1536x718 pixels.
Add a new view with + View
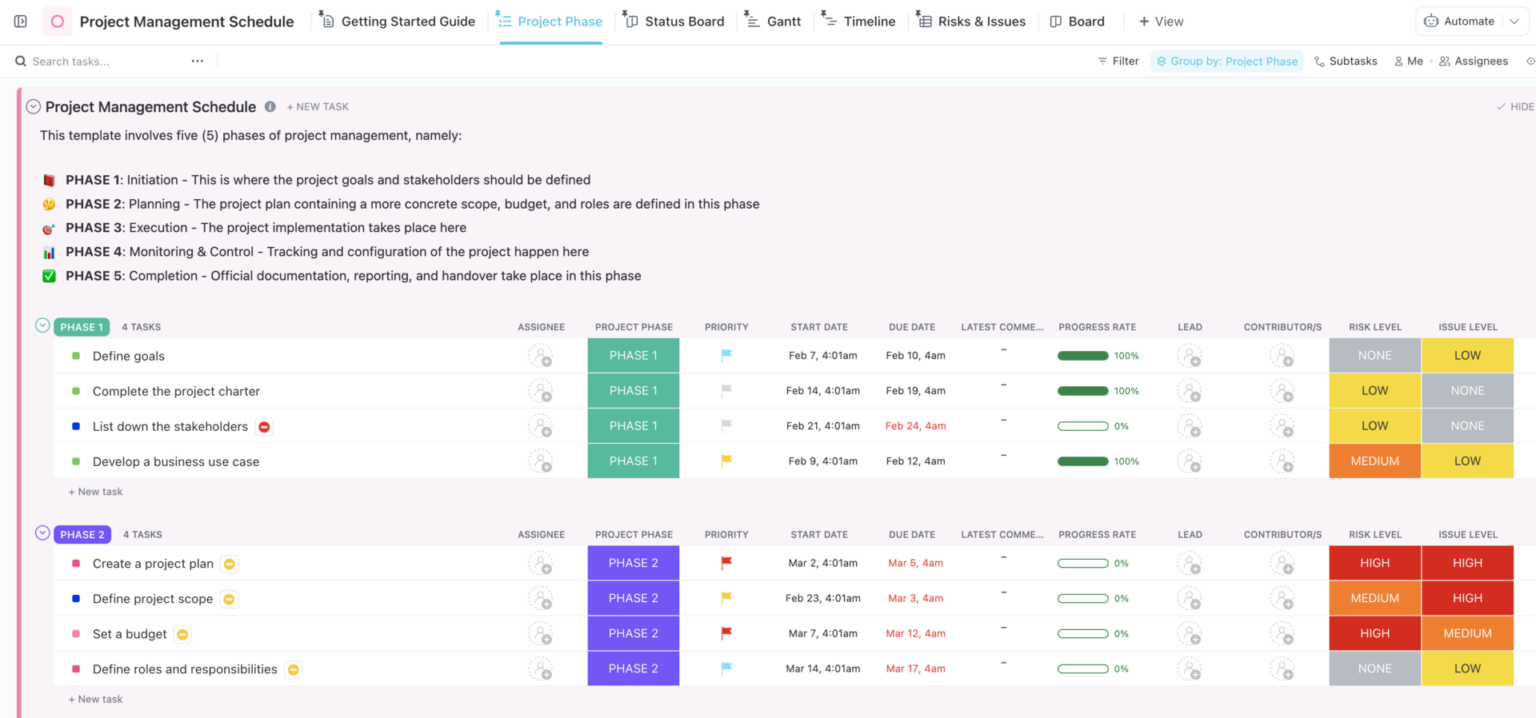[x=1161, y=20]
